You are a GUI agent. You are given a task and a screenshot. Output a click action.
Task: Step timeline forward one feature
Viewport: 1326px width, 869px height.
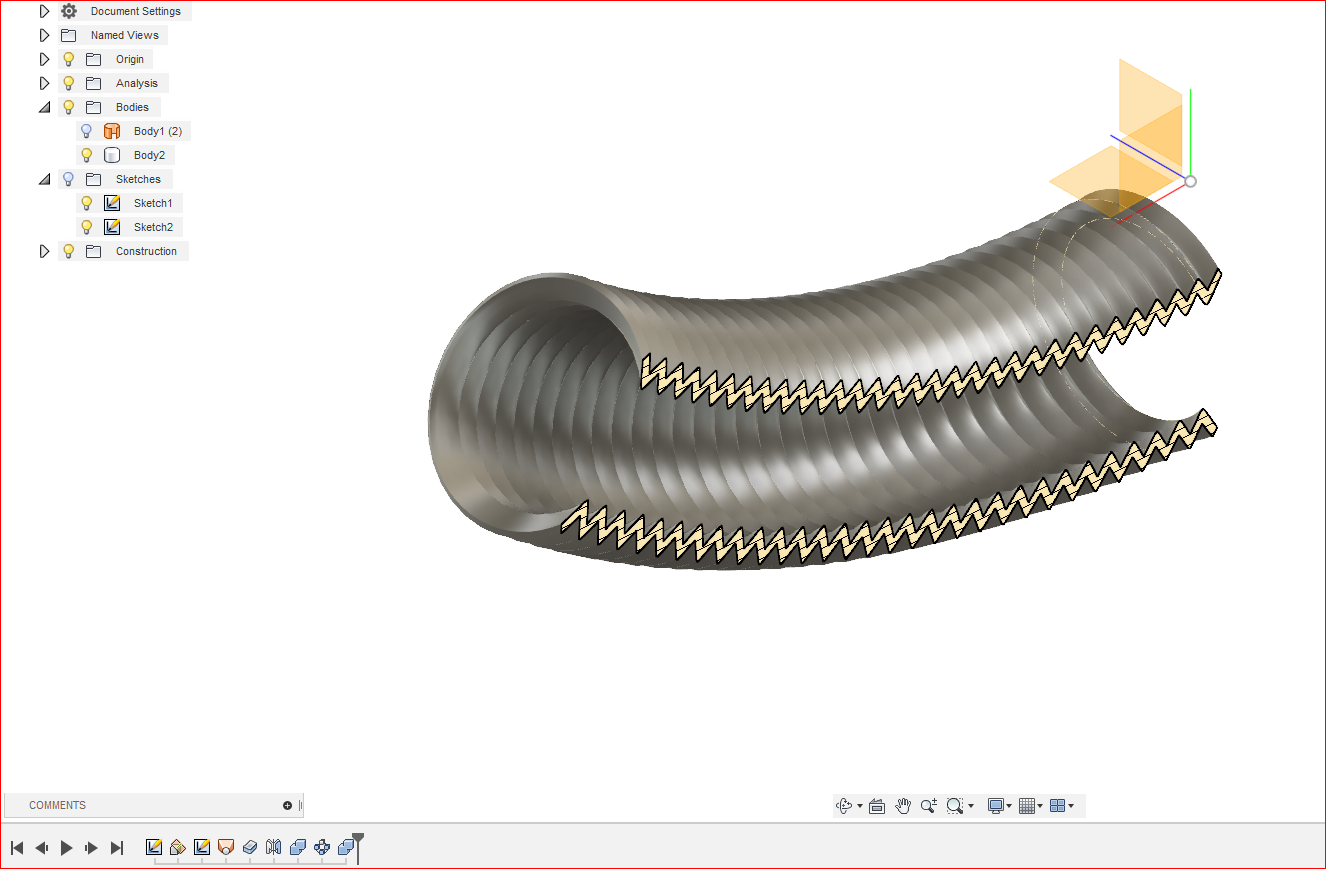click(x=91, y=848)
